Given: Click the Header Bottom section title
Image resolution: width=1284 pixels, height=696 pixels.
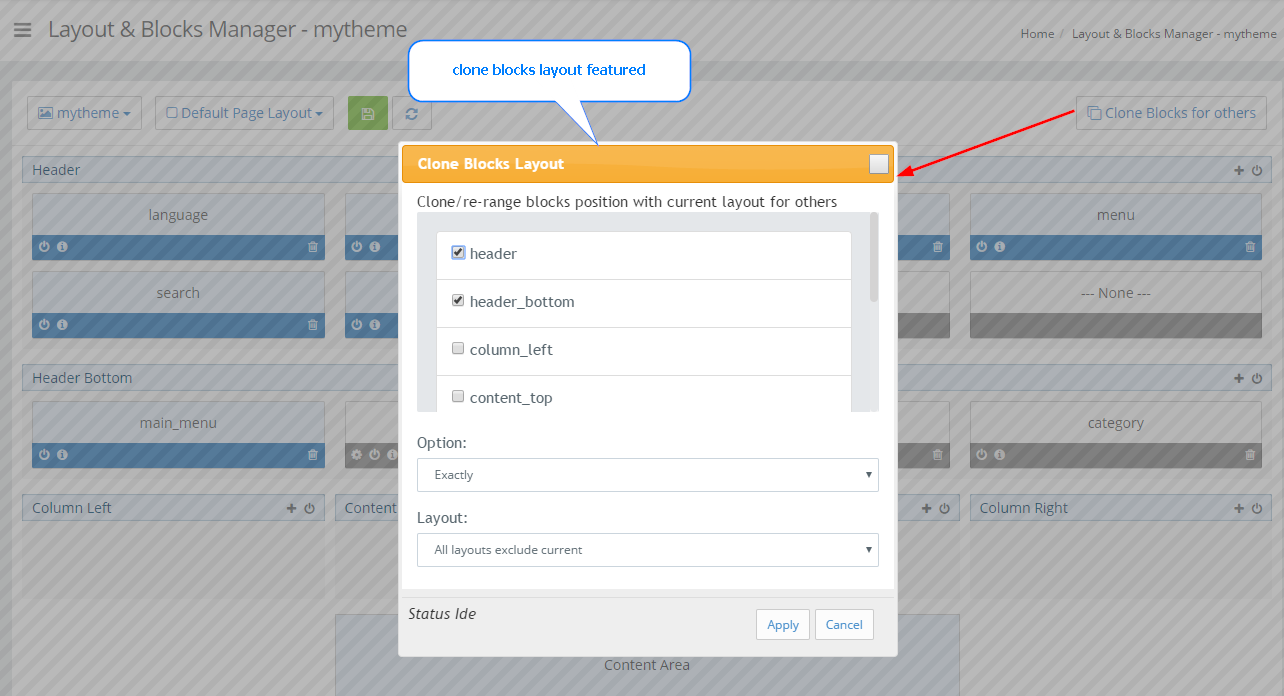Looking at the screenshot, I should click(x=82, y=378).
